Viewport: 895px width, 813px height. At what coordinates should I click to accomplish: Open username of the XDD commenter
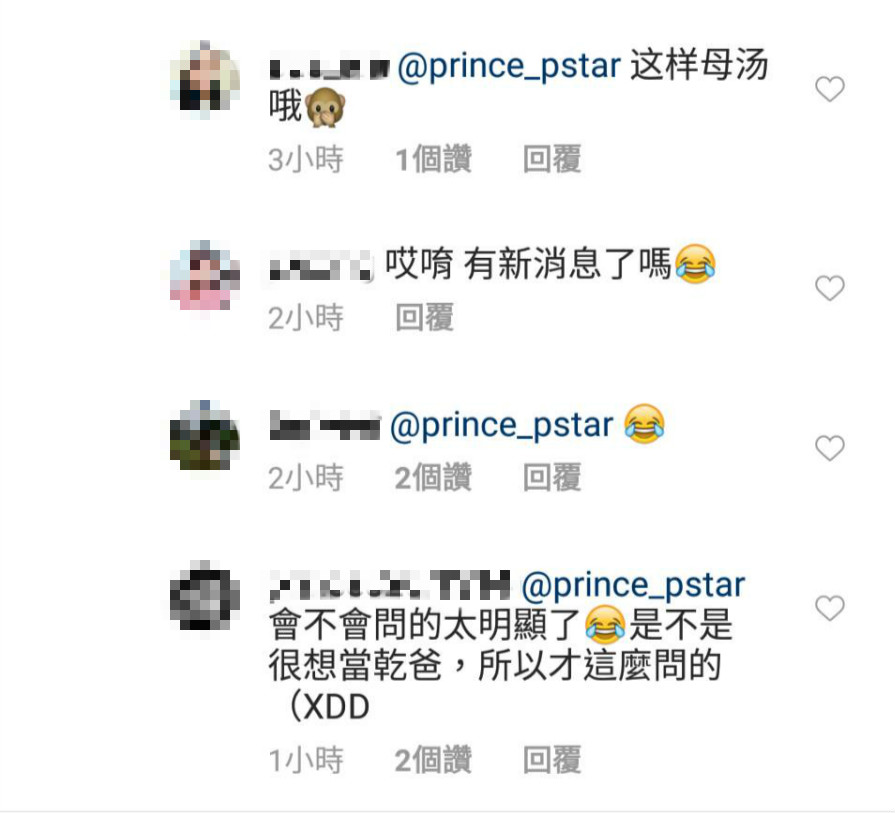389,586
